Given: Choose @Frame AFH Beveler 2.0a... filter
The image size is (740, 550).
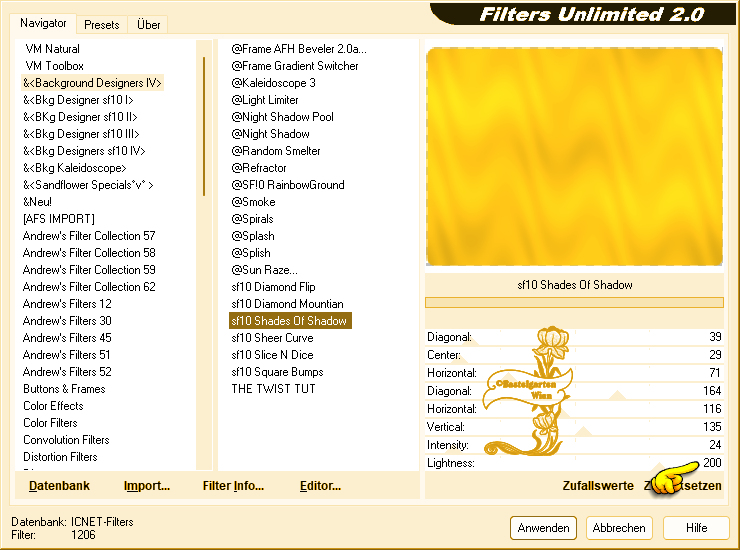Looking at the screenshot, I should (299, 49).
